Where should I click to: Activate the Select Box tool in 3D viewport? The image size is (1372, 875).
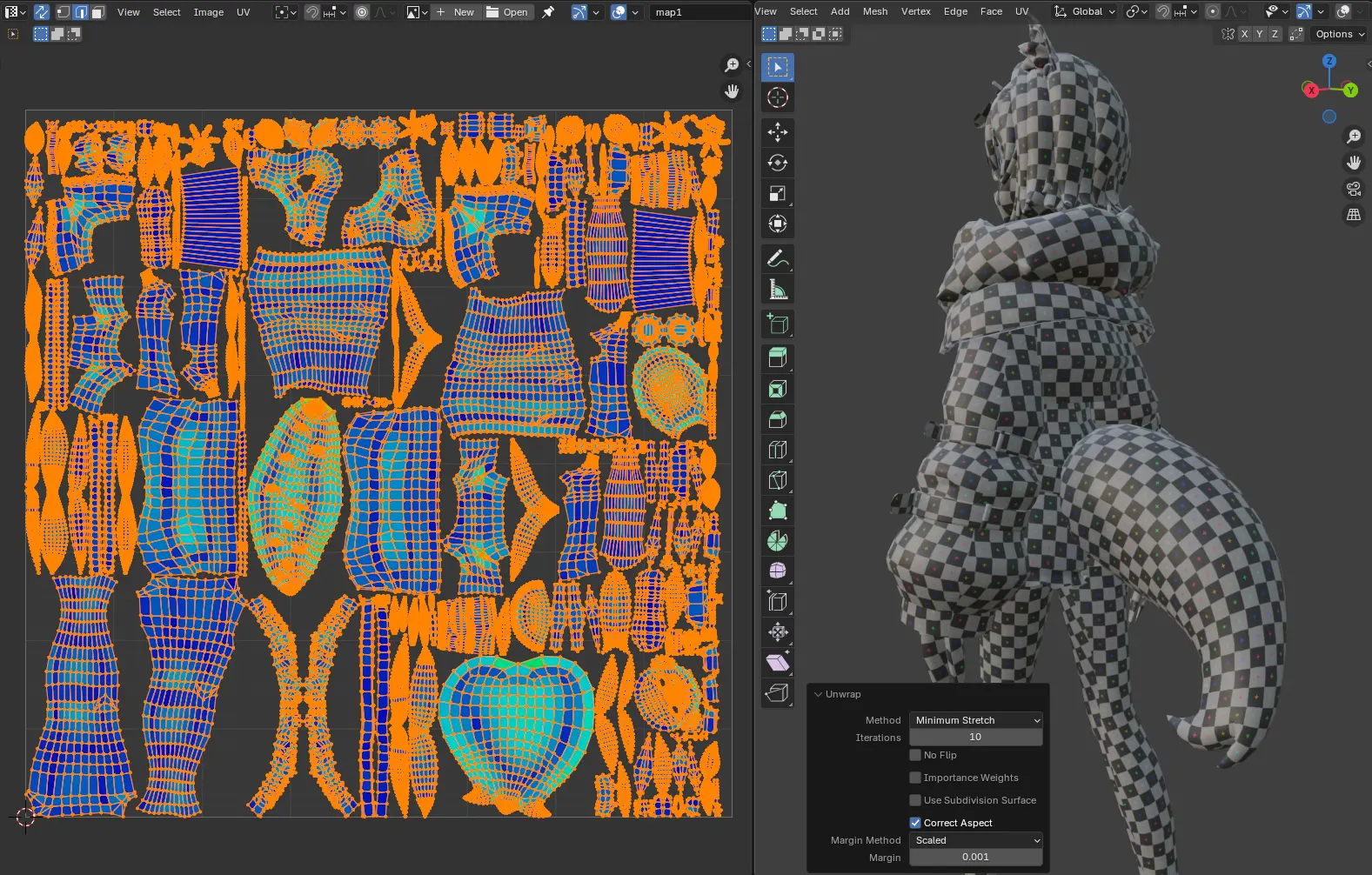tap(778, 67)
